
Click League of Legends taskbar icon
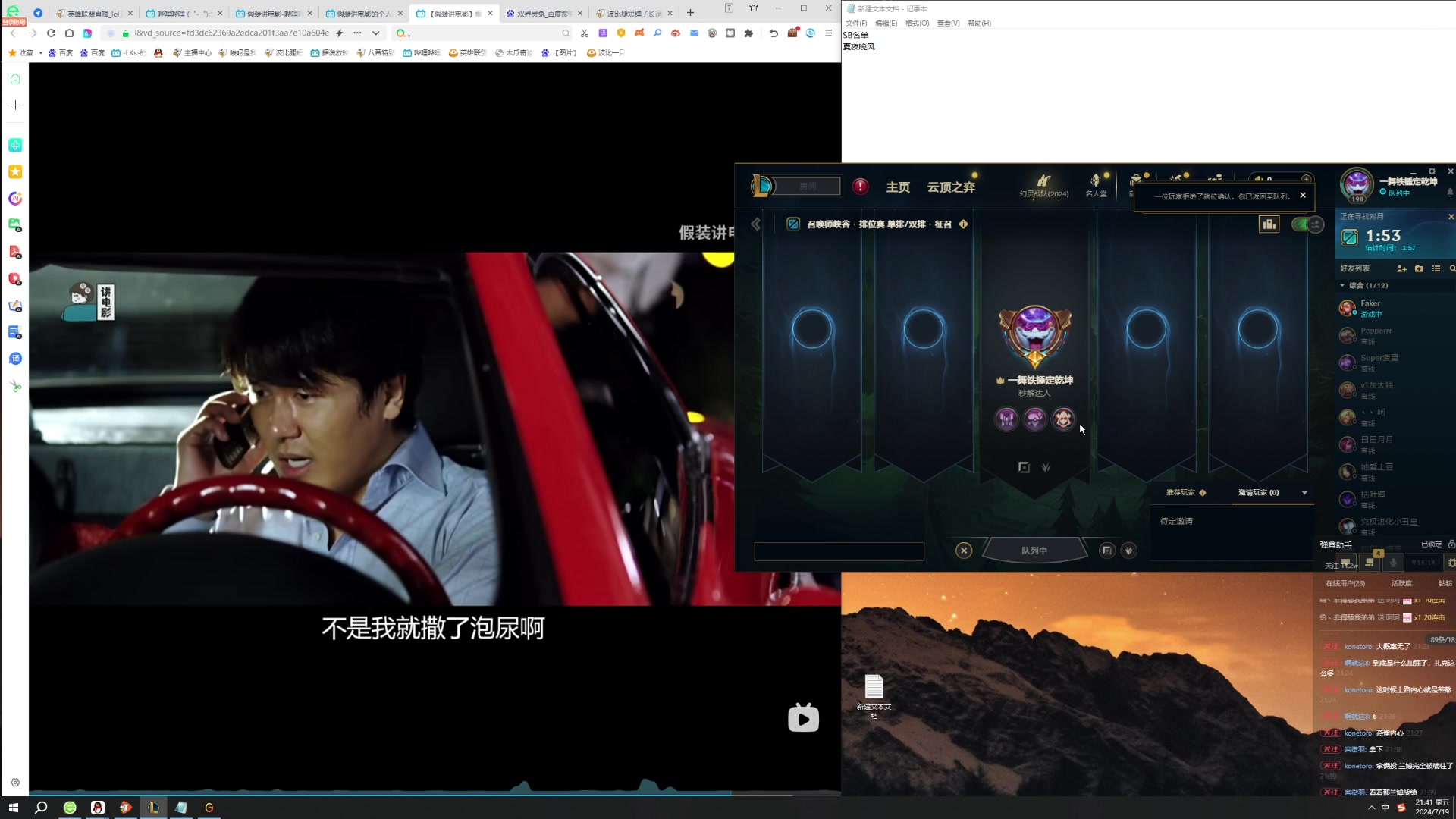click(x=153, y=808)
